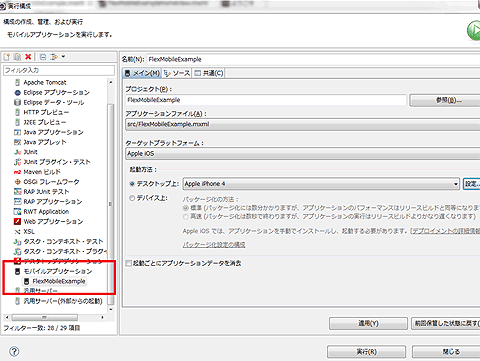Open target platform combo Apple iOS
This screenshot has width=480, height=361.
pyautogui.click(x=303, y=154)
